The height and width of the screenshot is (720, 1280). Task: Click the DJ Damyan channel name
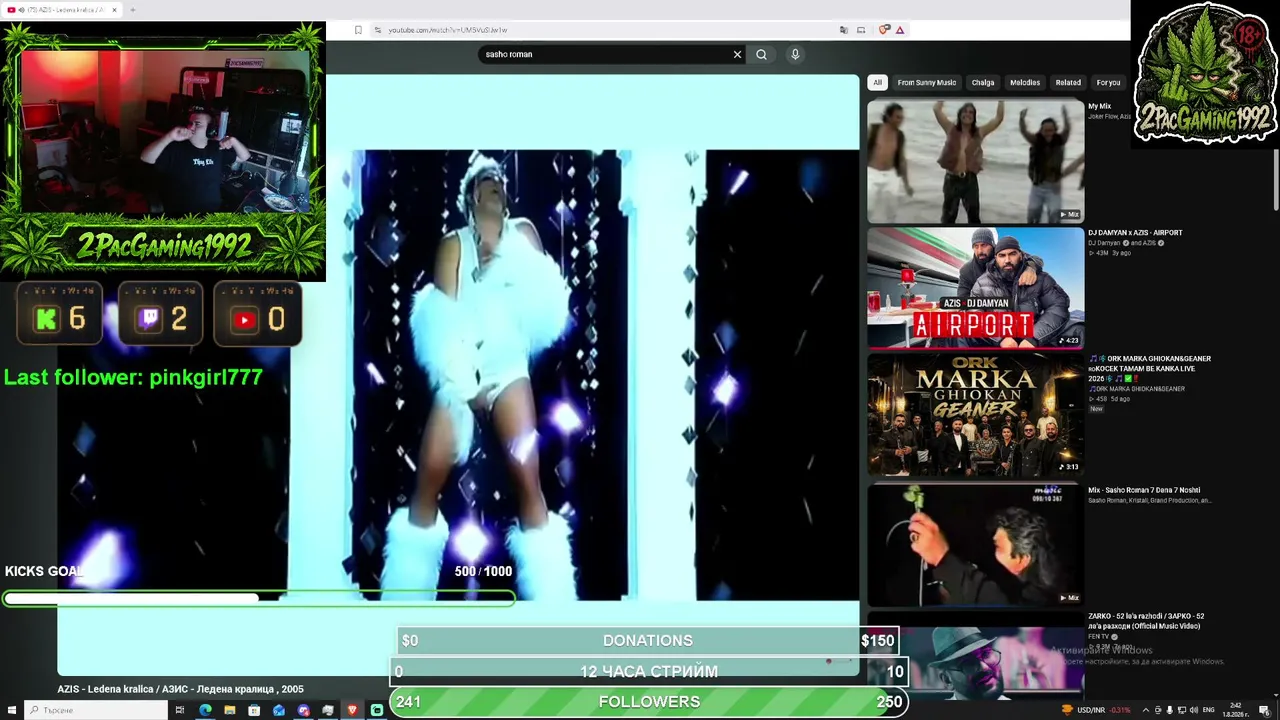(1104, 243)
